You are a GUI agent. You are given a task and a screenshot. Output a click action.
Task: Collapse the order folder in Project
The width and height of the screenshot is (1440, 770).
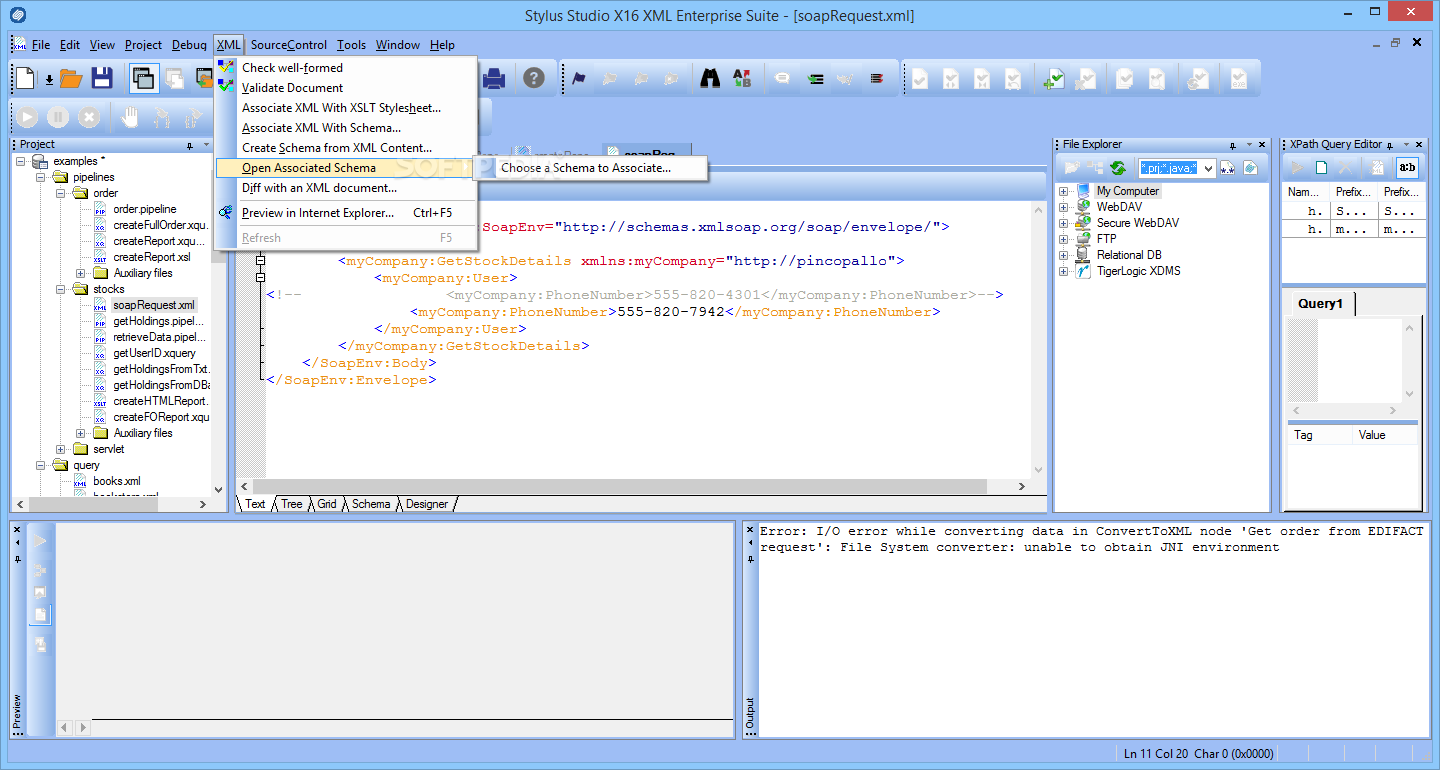click(x=61, y=193)
